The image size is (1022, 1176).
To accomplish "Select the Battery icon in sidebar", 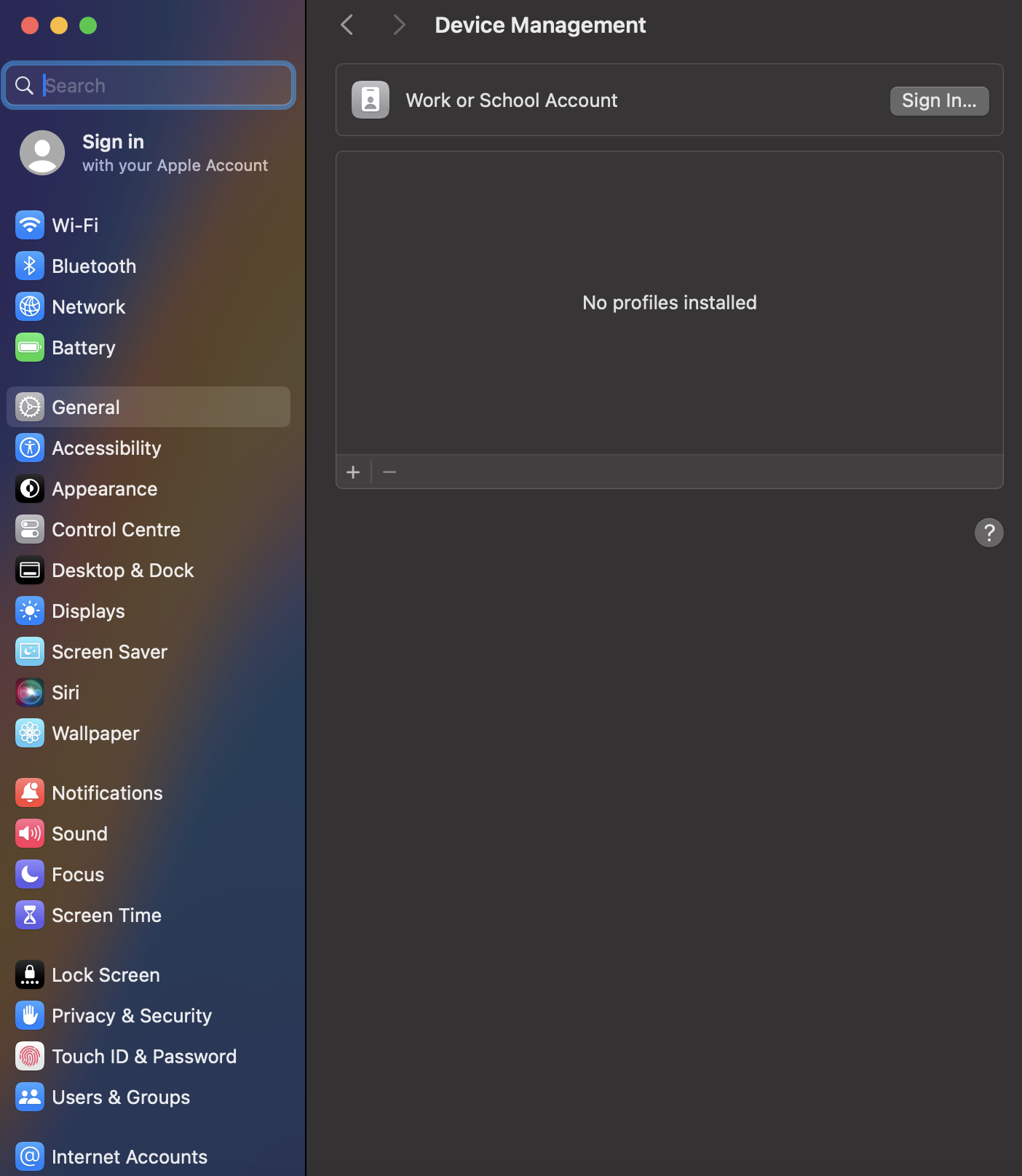I will click(x=30, y=348).
